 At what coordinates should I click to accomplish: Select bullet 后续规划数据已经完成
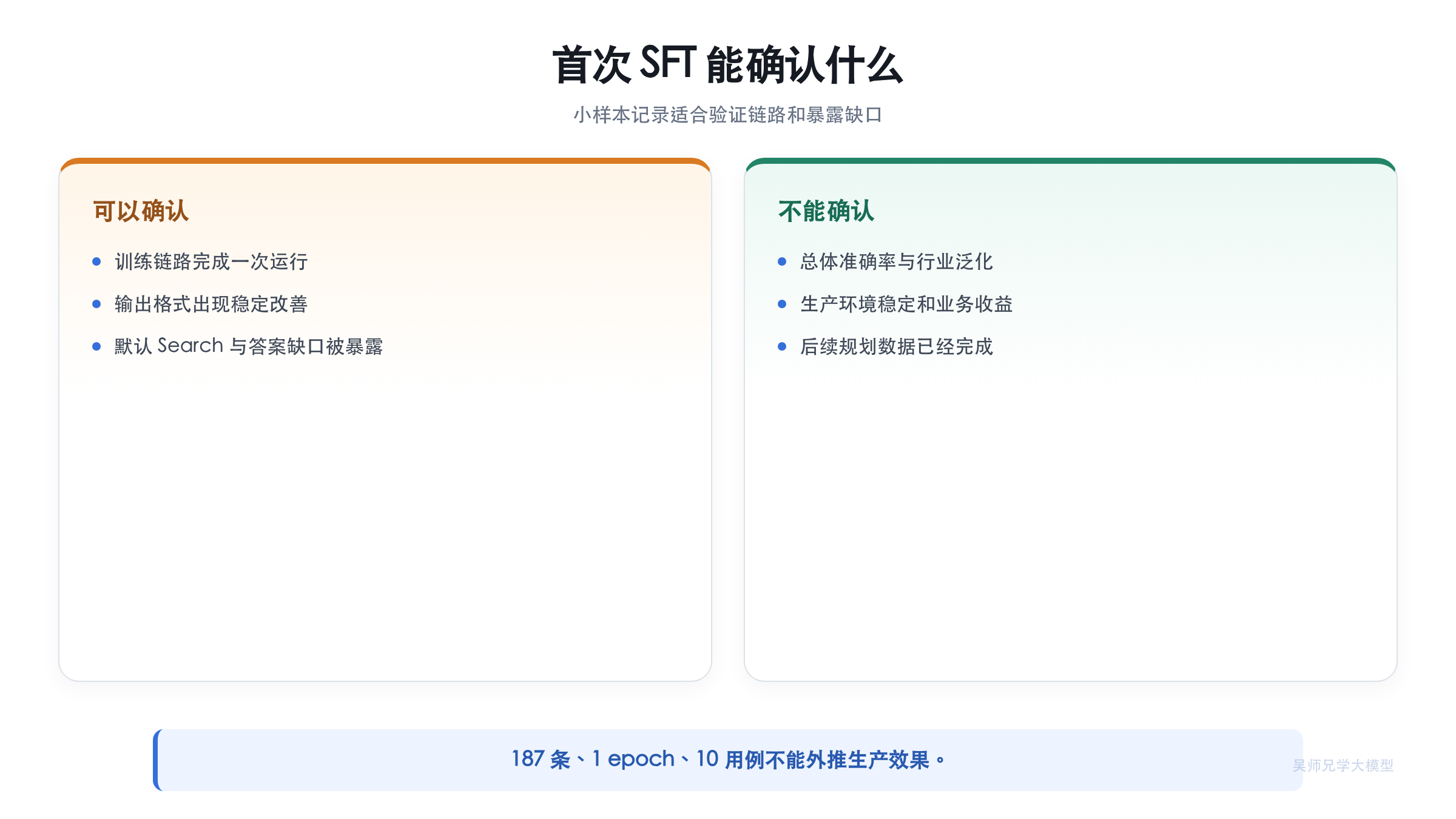tap(896, 346)
